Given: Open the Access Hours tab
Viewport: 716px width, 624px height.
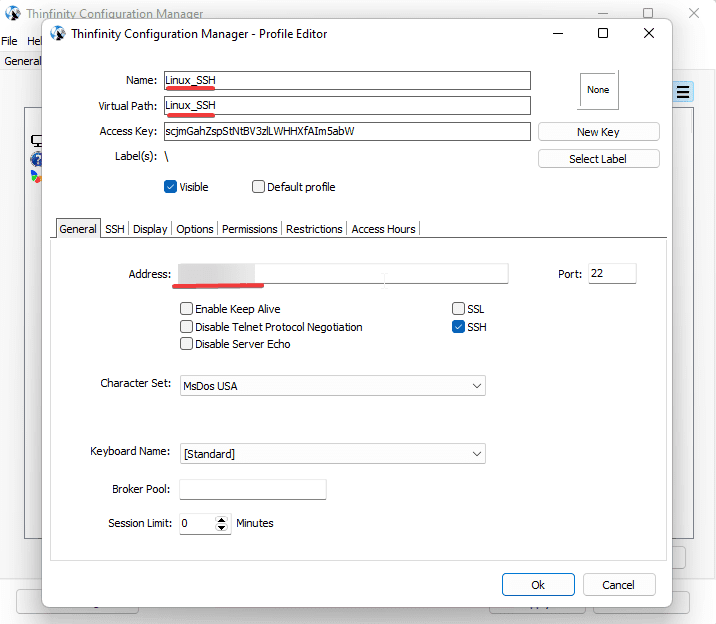Looking at the screenshot, I should pos(383,229).
